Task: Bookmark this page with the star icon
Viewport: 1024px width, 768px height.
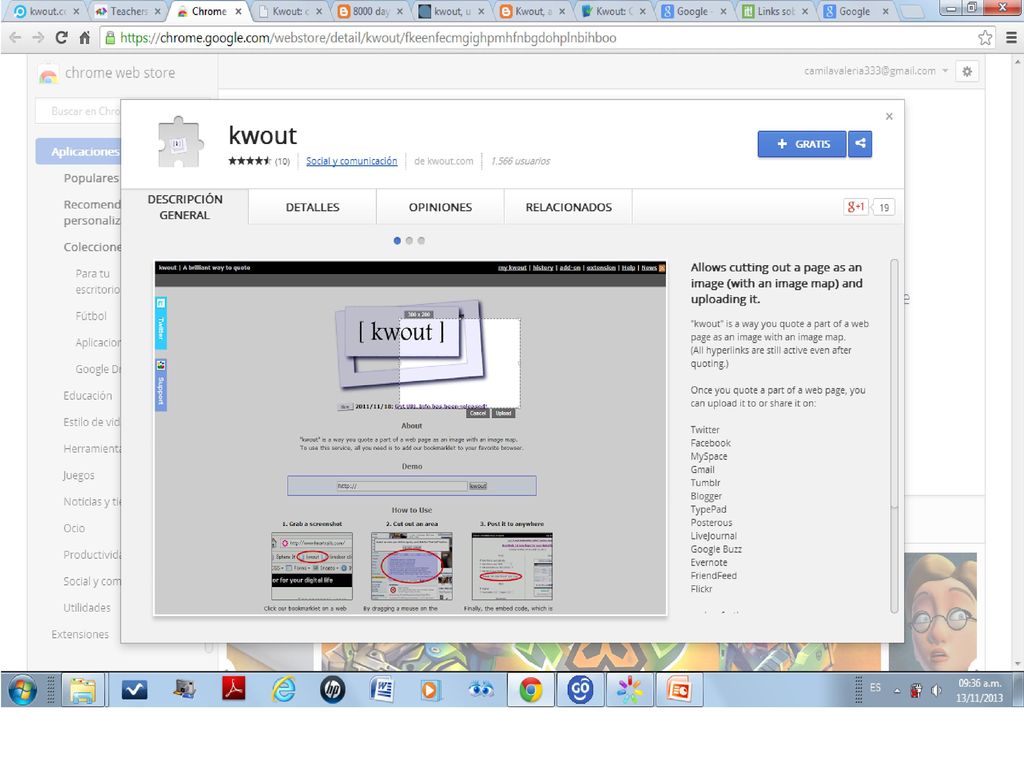Action: pos(985,38)
